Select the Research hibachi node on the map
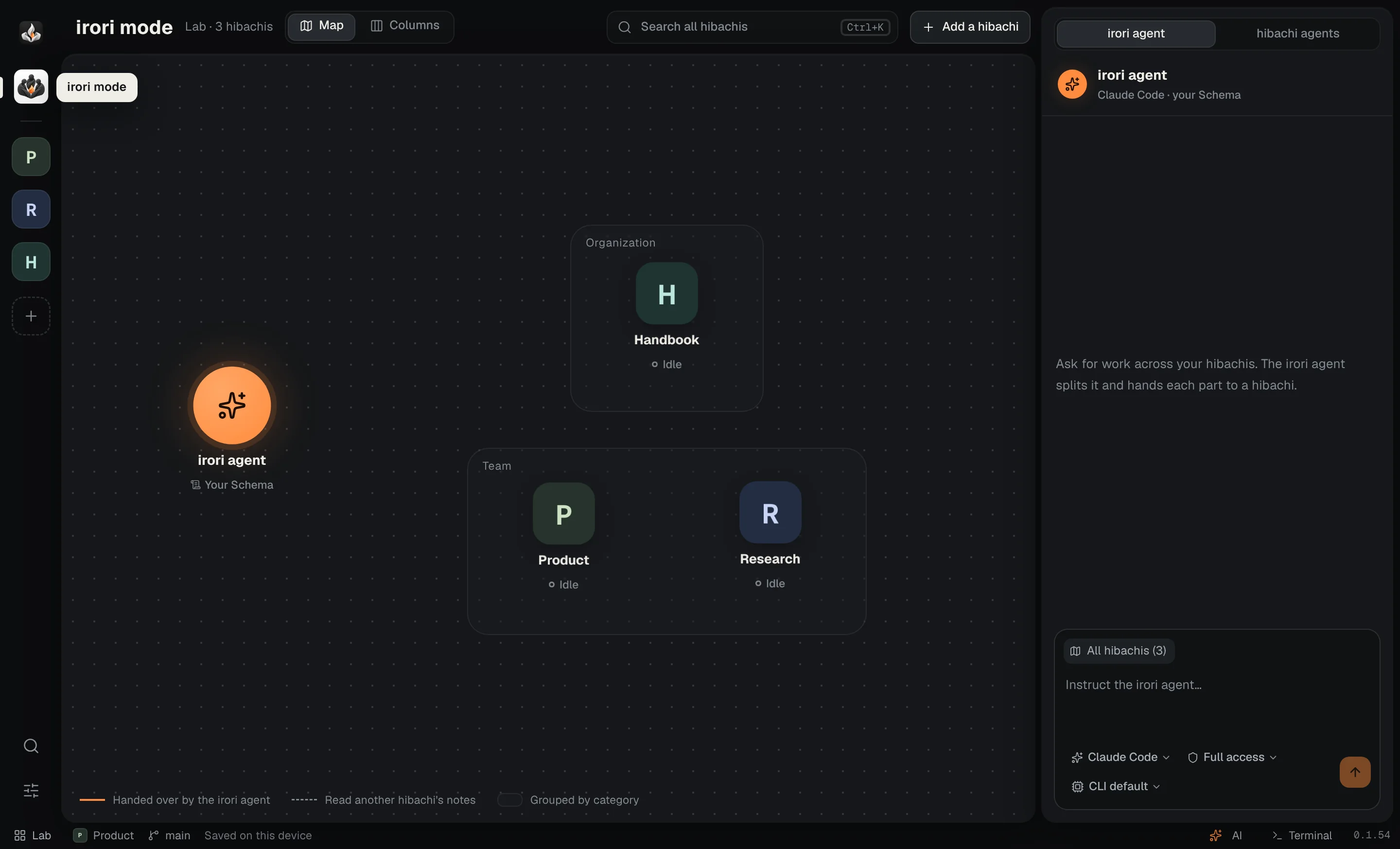This screenshot has width=1400, height=849. (770, 513)
